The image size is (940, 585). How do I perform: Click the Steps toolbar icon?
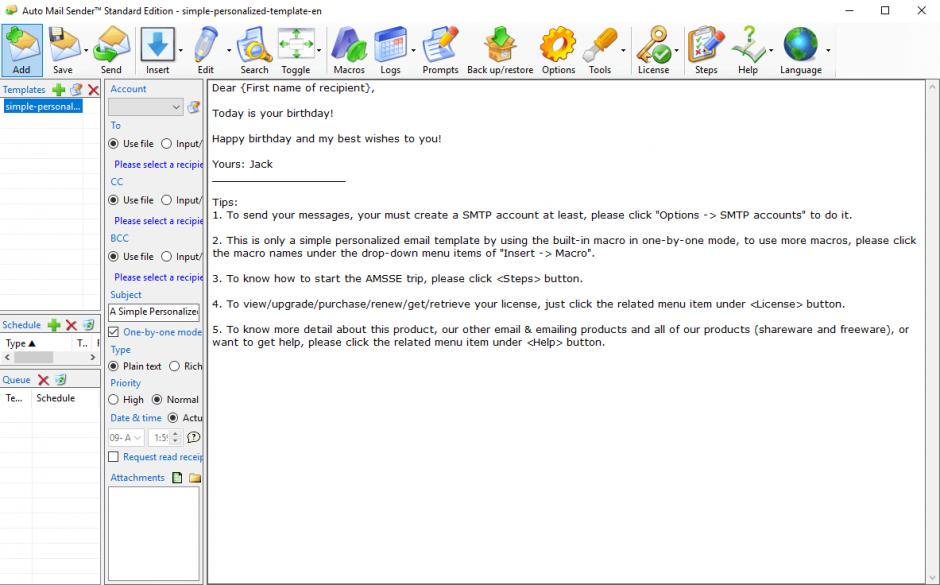(706, 46)
